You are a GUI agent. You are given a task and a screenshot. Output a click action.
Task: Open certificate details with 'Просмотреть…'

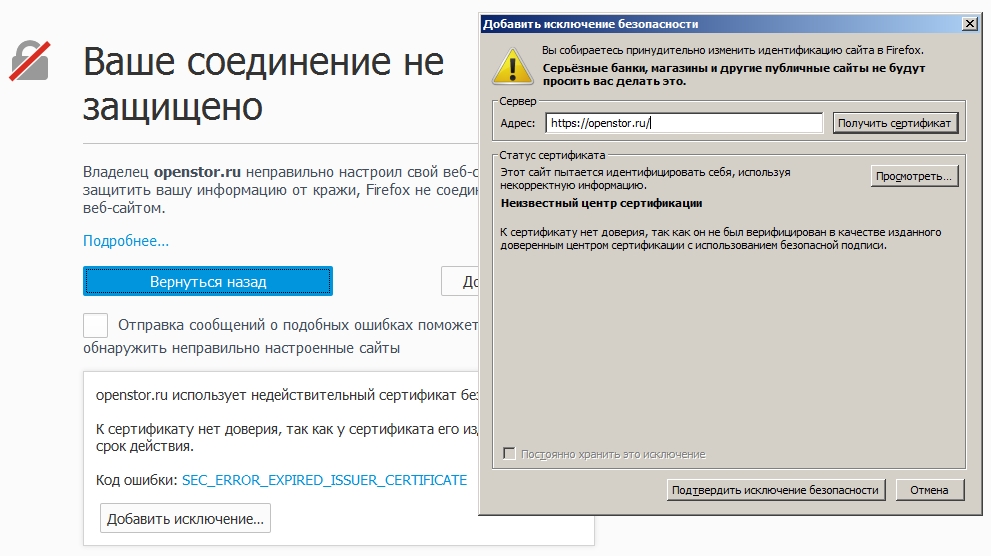pos(914,176)
